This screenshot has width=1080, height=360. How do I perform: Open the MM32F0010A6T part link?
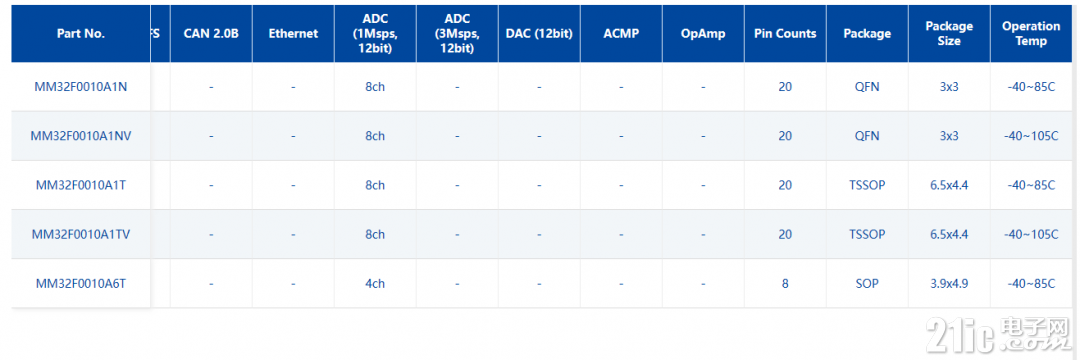pyautogui.click(x=81, y=284)
